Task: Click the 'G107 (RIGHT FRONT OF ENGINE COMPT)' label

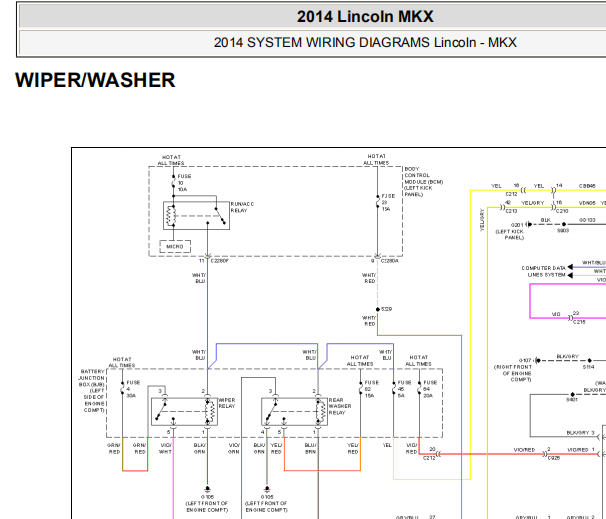Action: point(513,370)
